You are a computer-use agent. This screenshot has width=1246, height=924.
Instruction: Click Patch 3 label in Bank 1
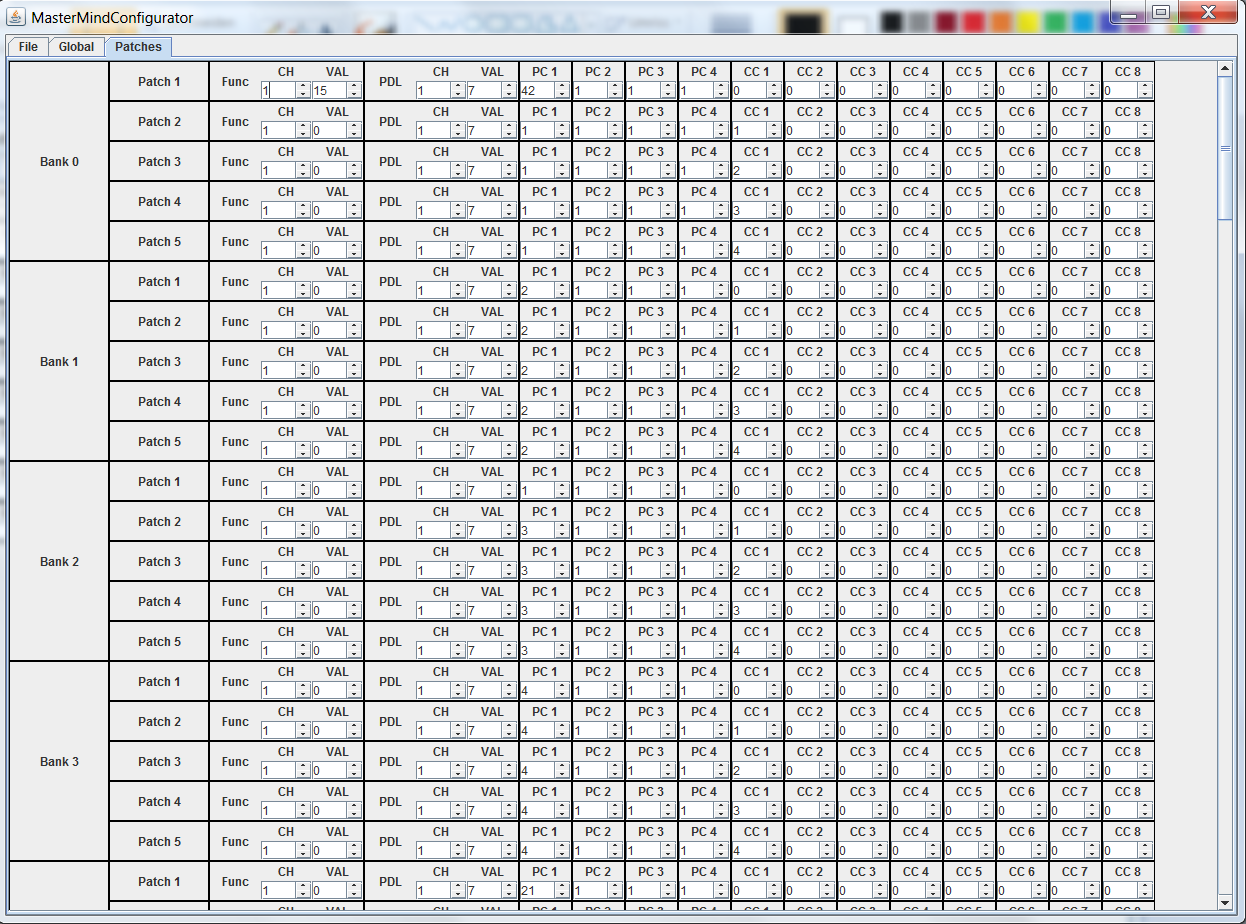tap(159, 362)
